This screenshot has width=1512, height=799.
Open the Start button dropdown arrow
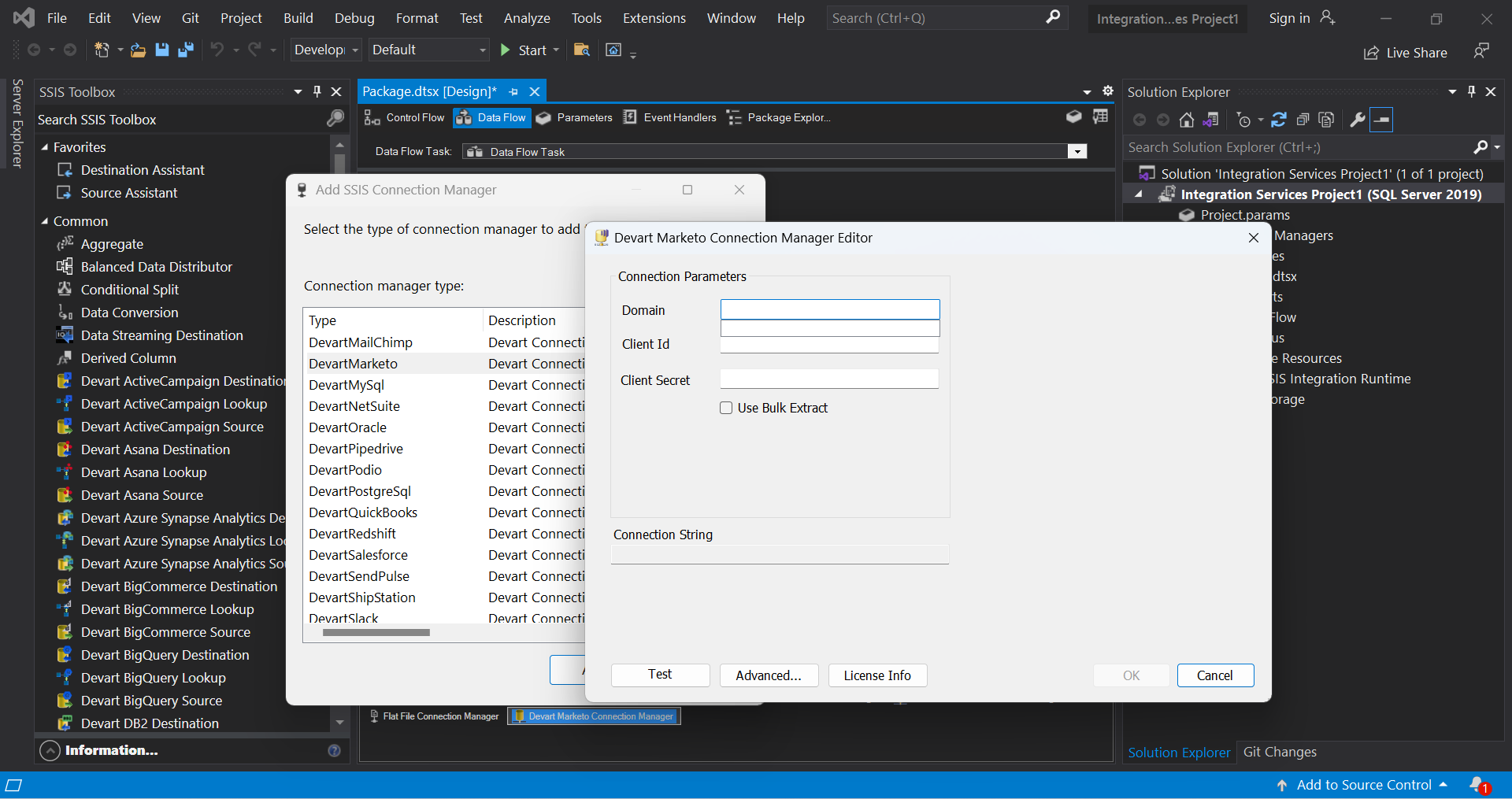(x=556, y=50)
